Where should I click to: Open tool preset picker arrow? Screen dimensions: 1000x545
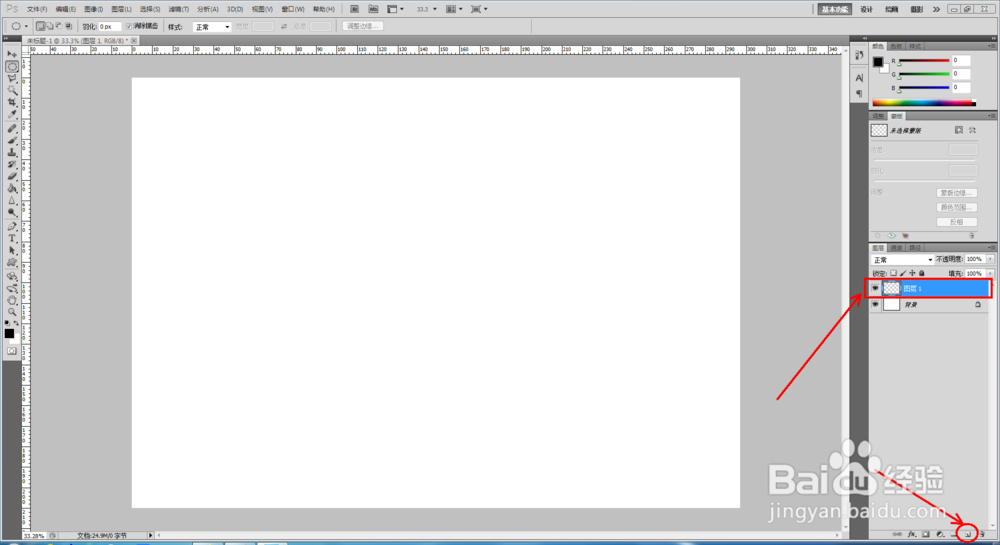click(x=26, y=26)
